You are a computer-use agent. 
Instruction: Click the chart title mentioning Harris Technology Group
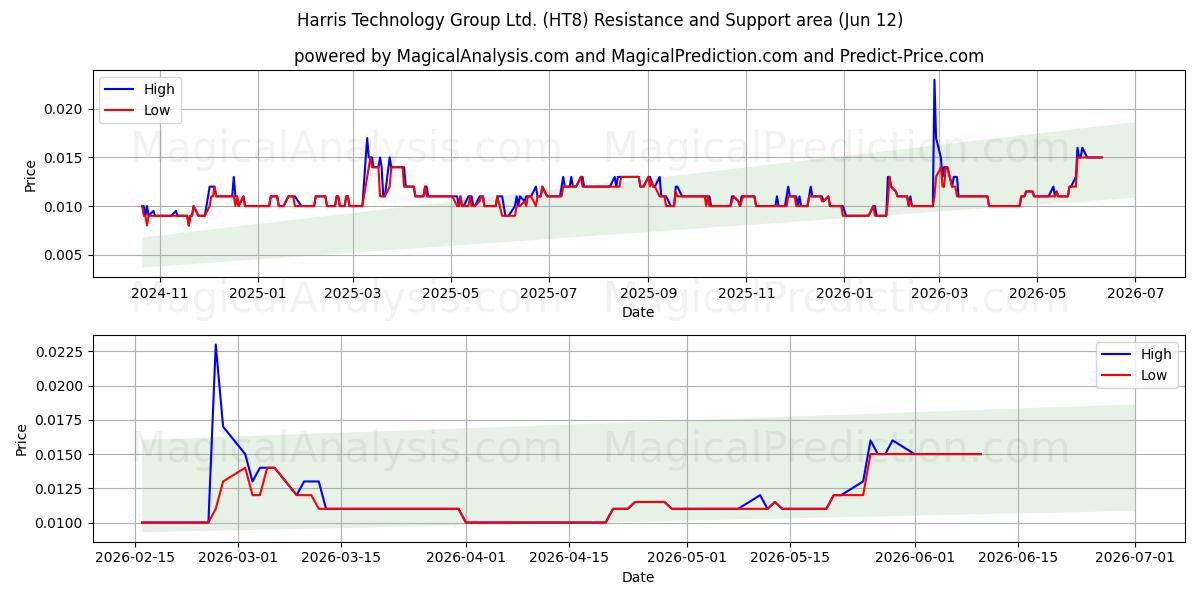(x=600, y=20)
